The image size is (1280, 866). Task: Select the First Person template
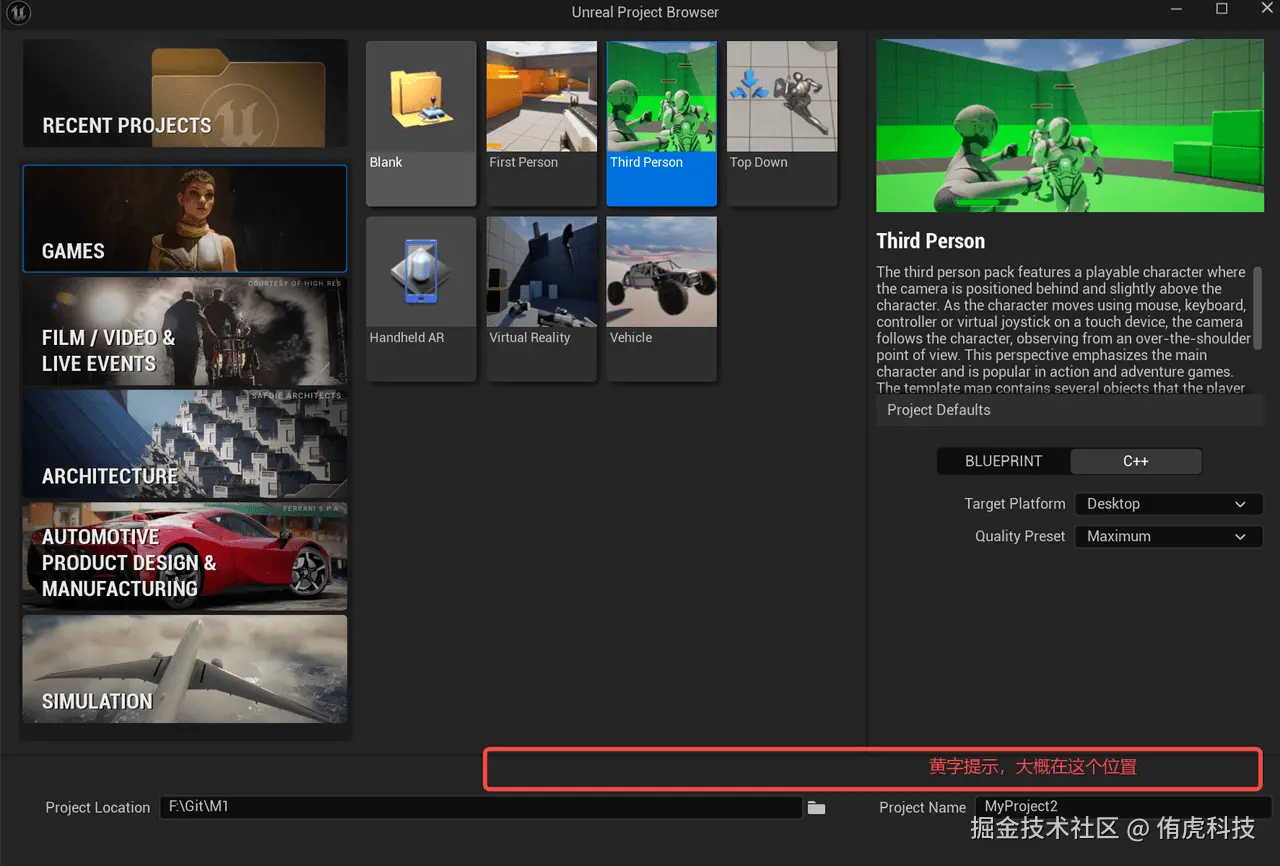click(x=541, y=124)
